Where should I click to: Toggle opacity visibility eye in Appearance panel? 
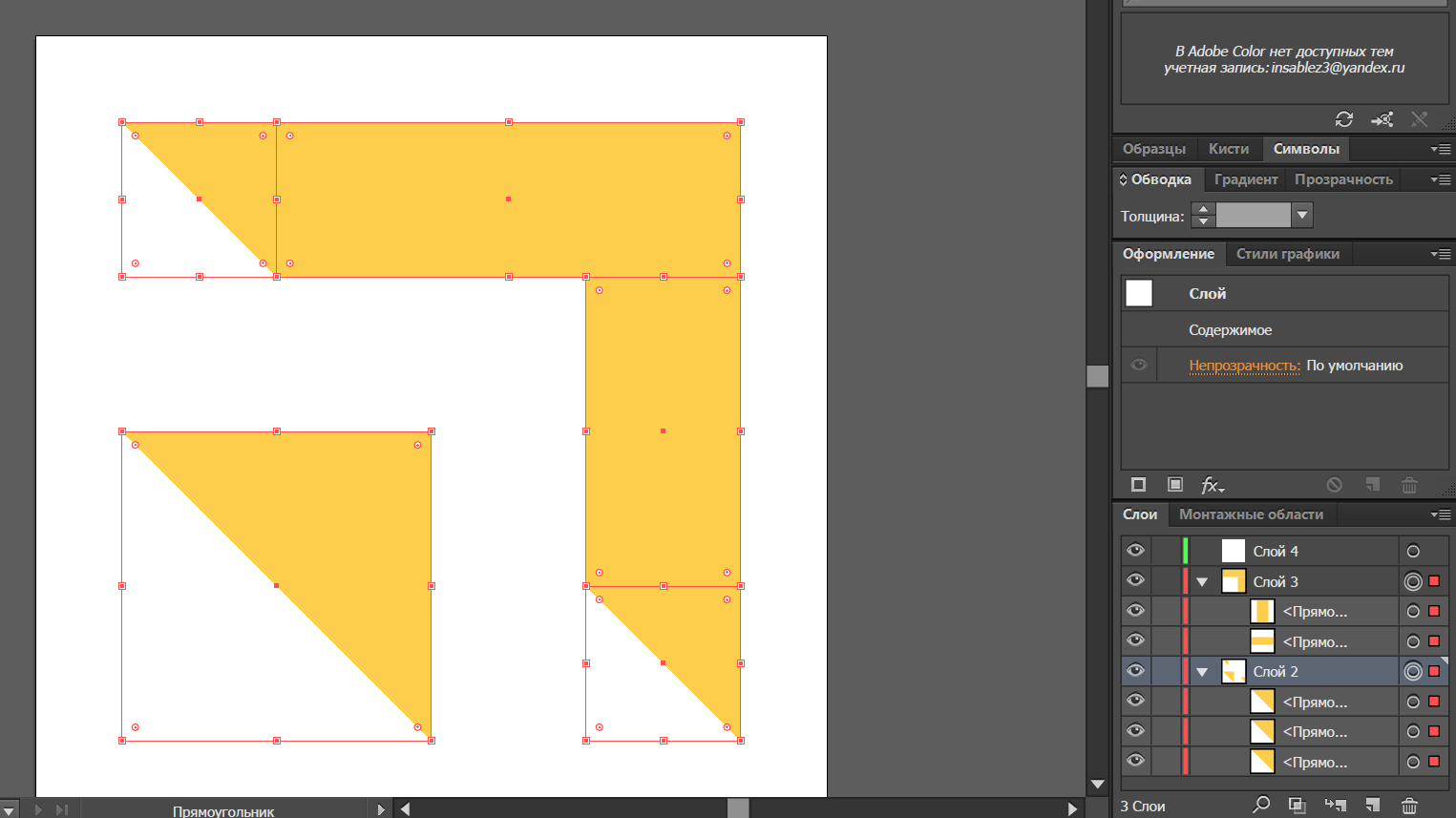[x=1139, y=365]
